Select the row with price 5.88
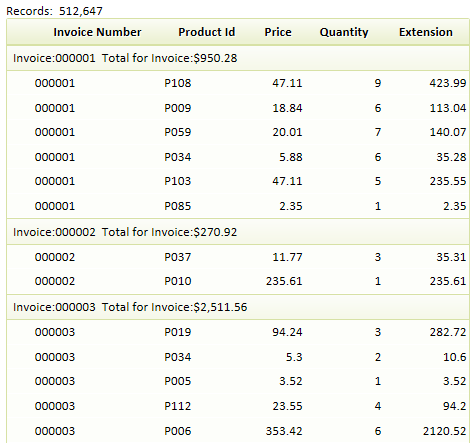Image resolution: width=474 pixels, height=443 pixels. [x=238, y=157]
